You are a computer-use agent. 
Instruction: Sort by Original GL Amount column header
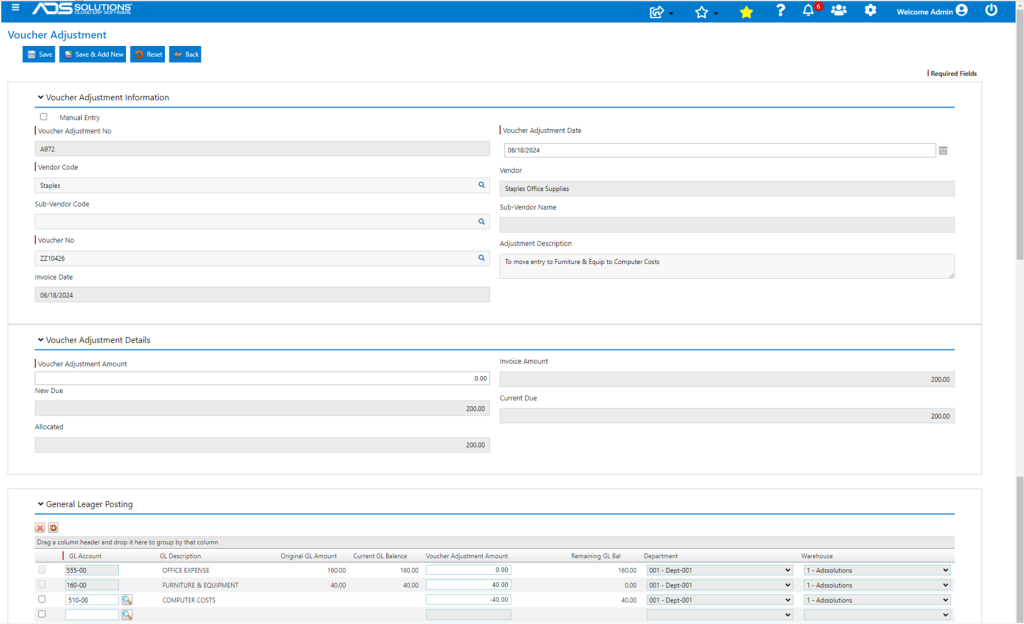(308, 556)
